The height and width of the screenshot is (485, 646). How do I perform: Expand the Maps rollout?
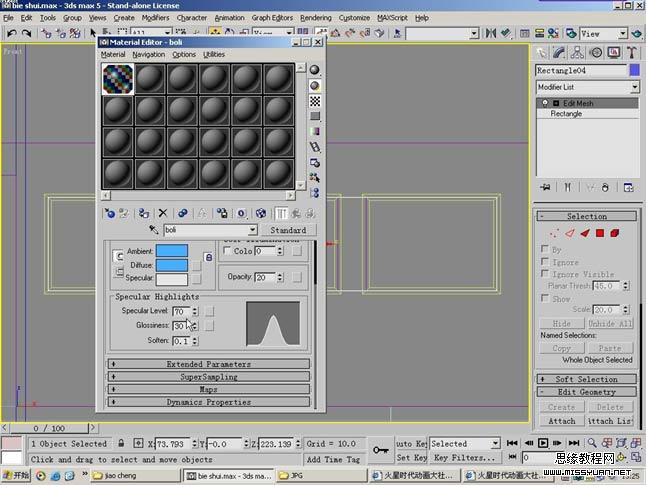click(x=209, y=389)
